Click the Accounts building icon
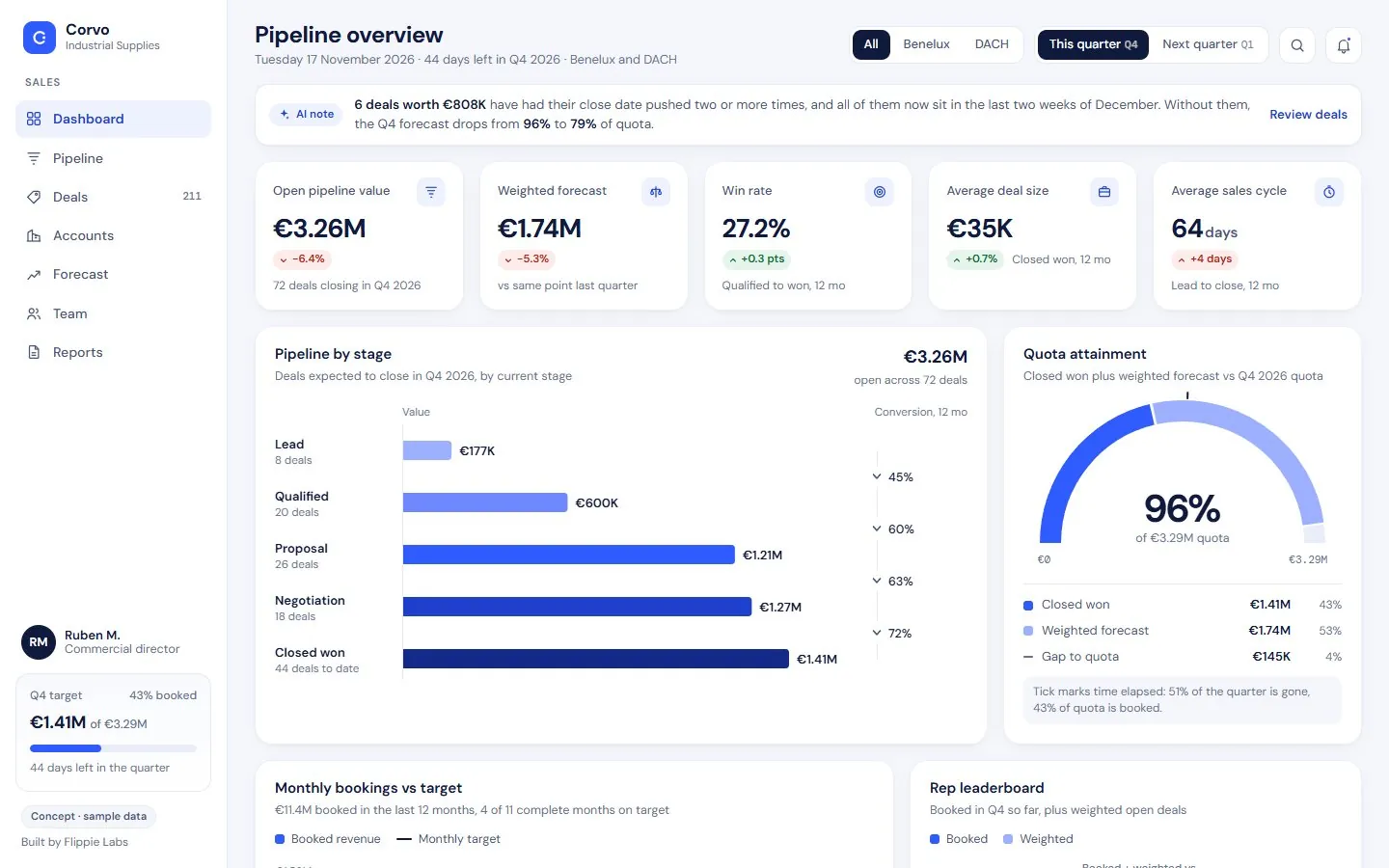 tap(34, 235)
